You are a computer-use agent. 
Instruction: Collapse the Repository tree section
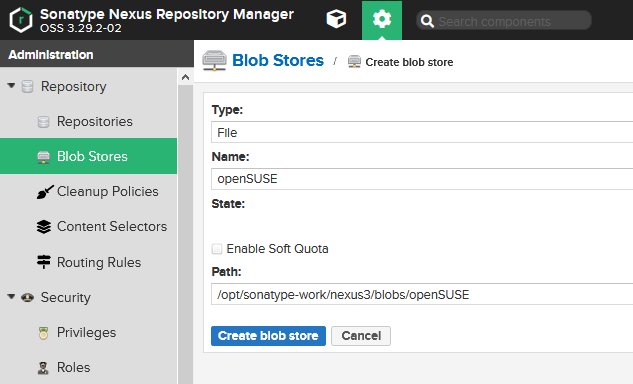coord(11,86)
